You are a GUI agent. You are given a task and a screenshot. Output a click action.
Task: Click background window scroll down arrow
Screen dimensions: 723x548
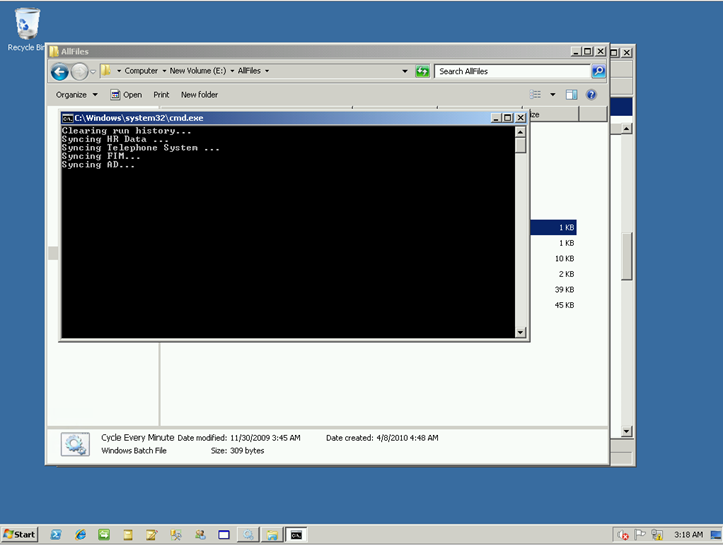pyautogui.click(x=626, y=431)
